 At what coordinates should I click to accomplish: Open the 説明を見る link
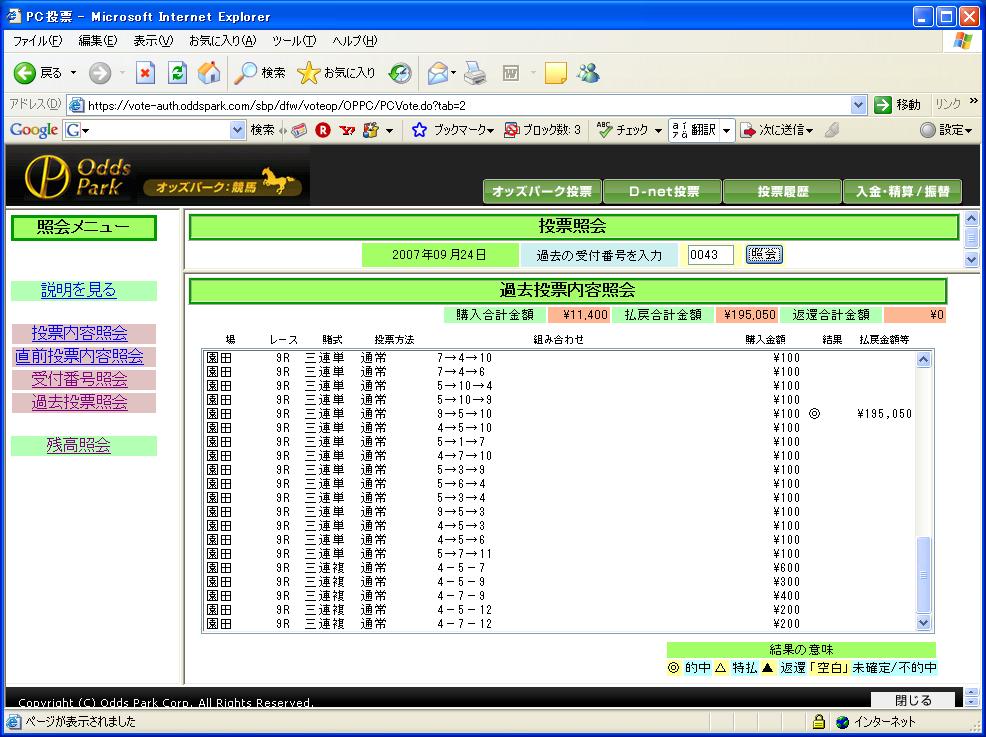pyautogui.click(x=79, y=290)
